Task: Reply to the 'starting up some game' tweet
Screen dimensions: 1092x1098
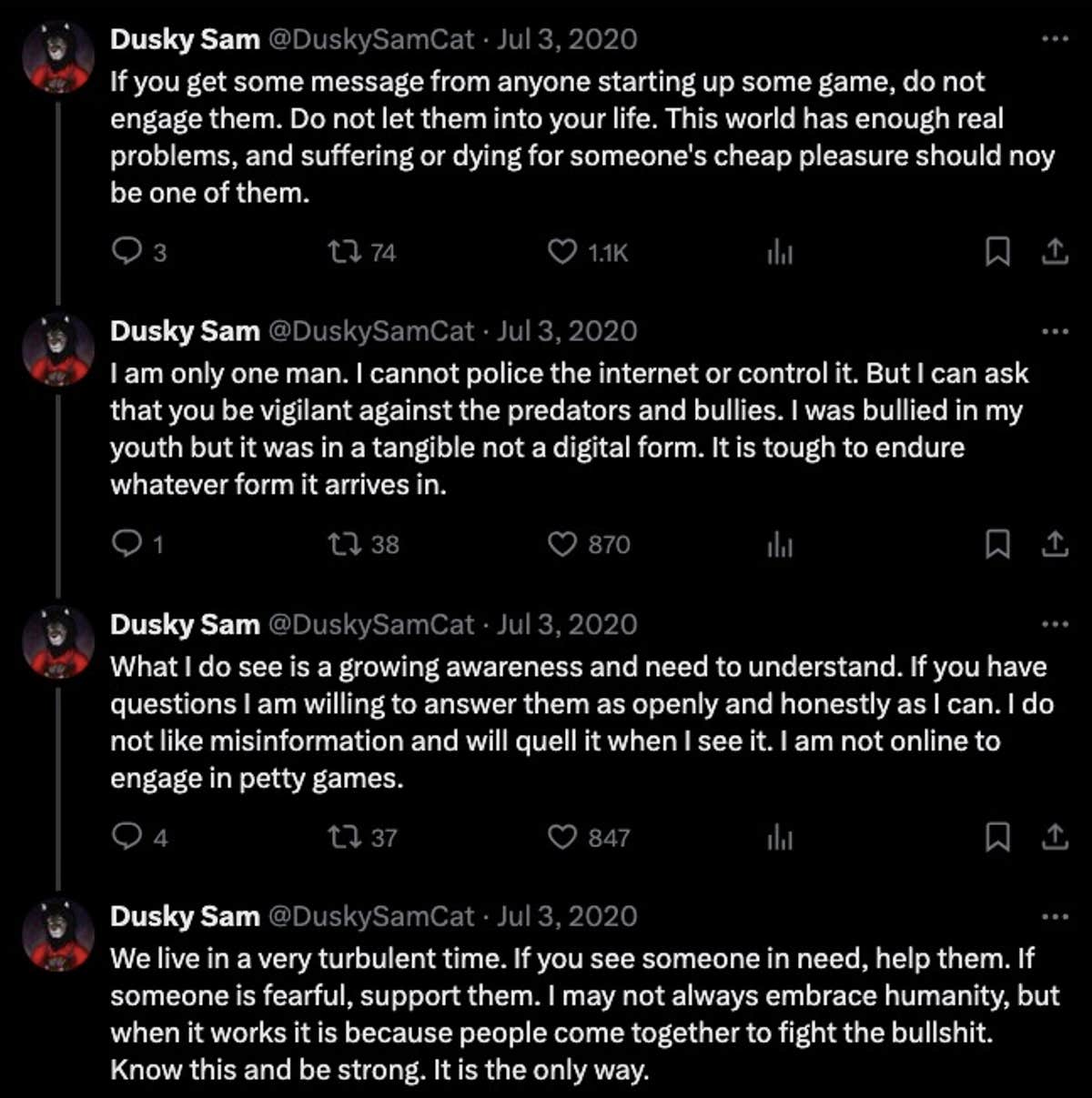Action: click(x=126, y=251)
